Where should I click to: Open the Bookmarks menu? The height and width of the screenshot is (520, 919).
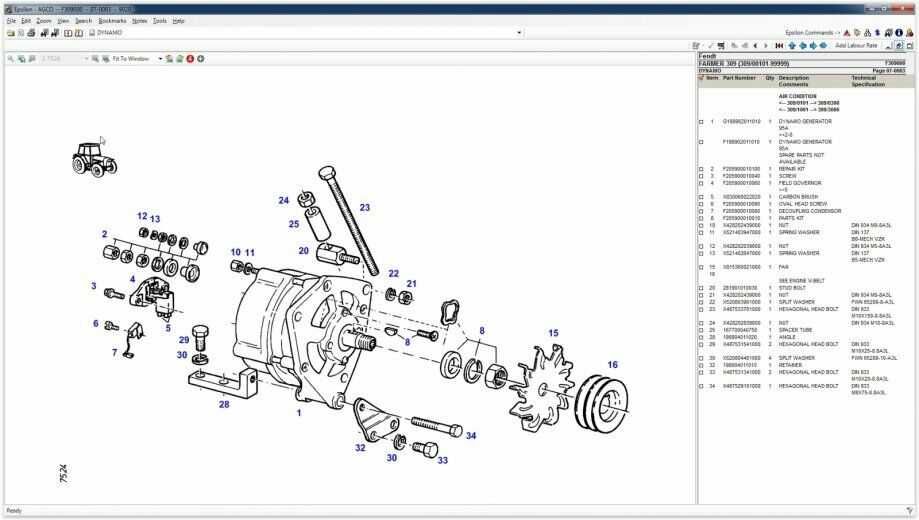click(x=112, y=21)
